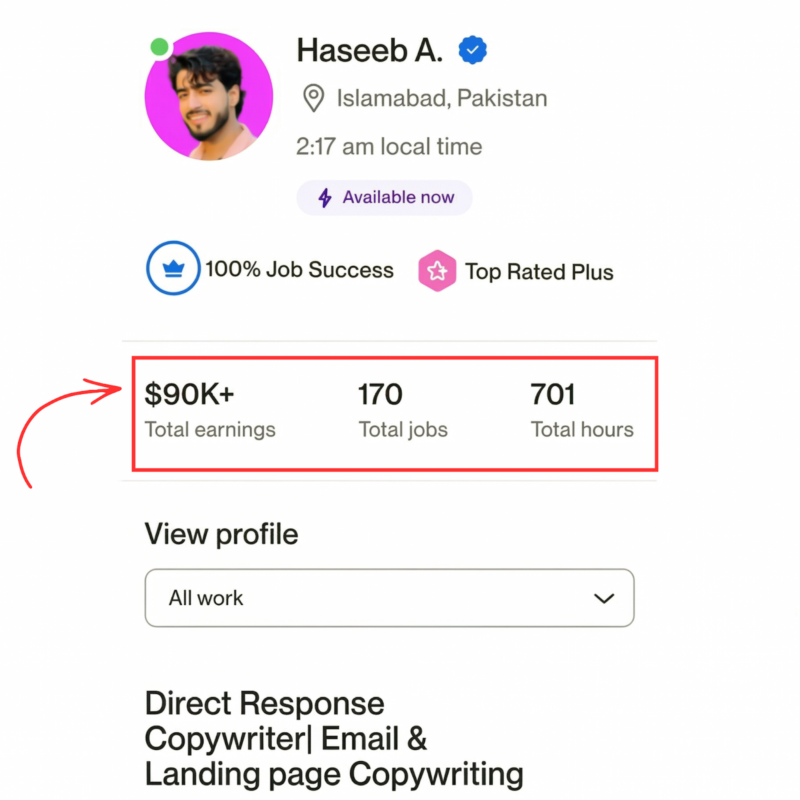This screenshot has width=800, height=800.
Task: Click the location pin icon
Action: click(314, 98)
